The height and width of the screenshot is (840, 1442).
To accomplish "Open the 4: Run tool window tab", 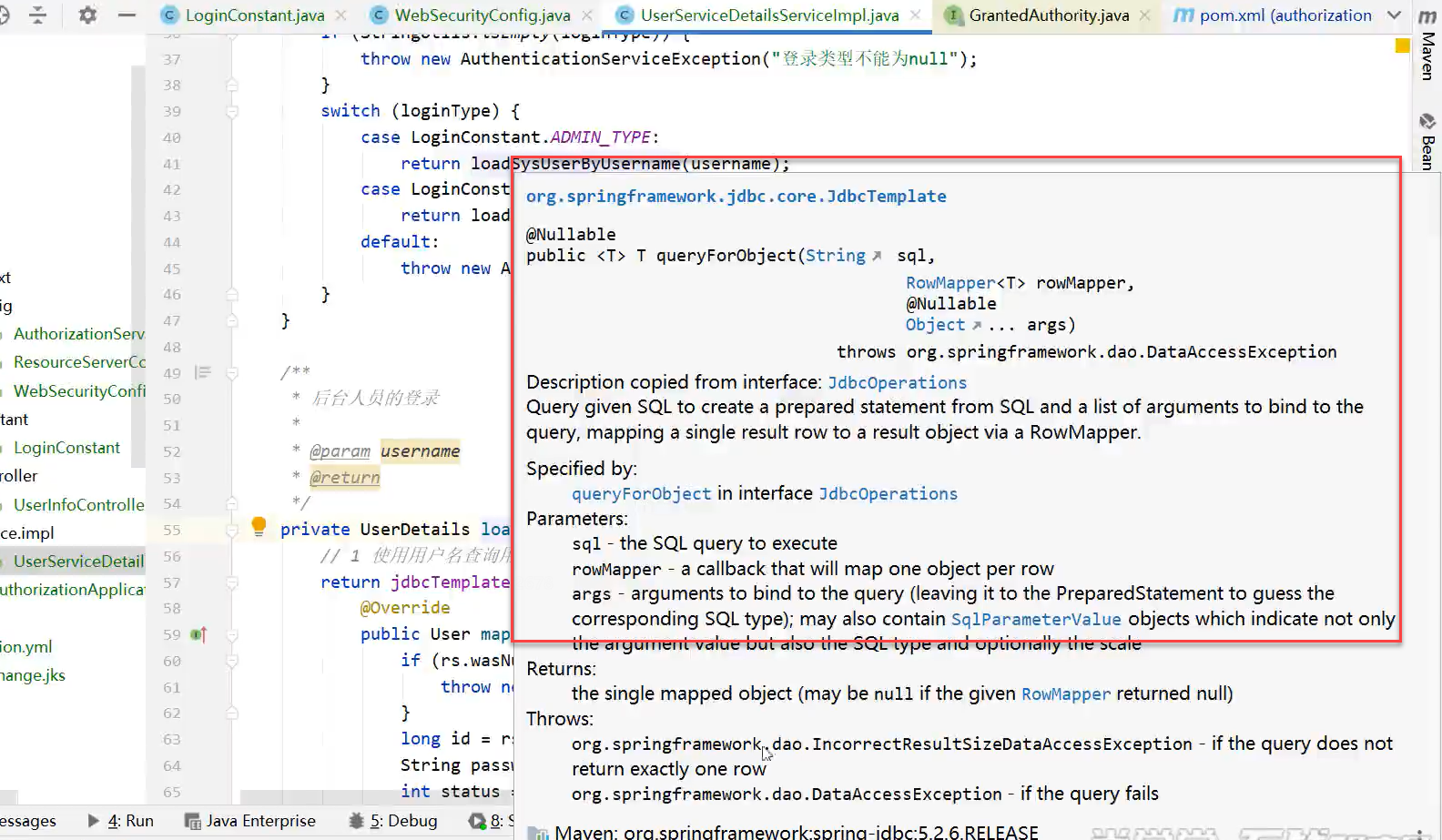I will tap(130, 821).
